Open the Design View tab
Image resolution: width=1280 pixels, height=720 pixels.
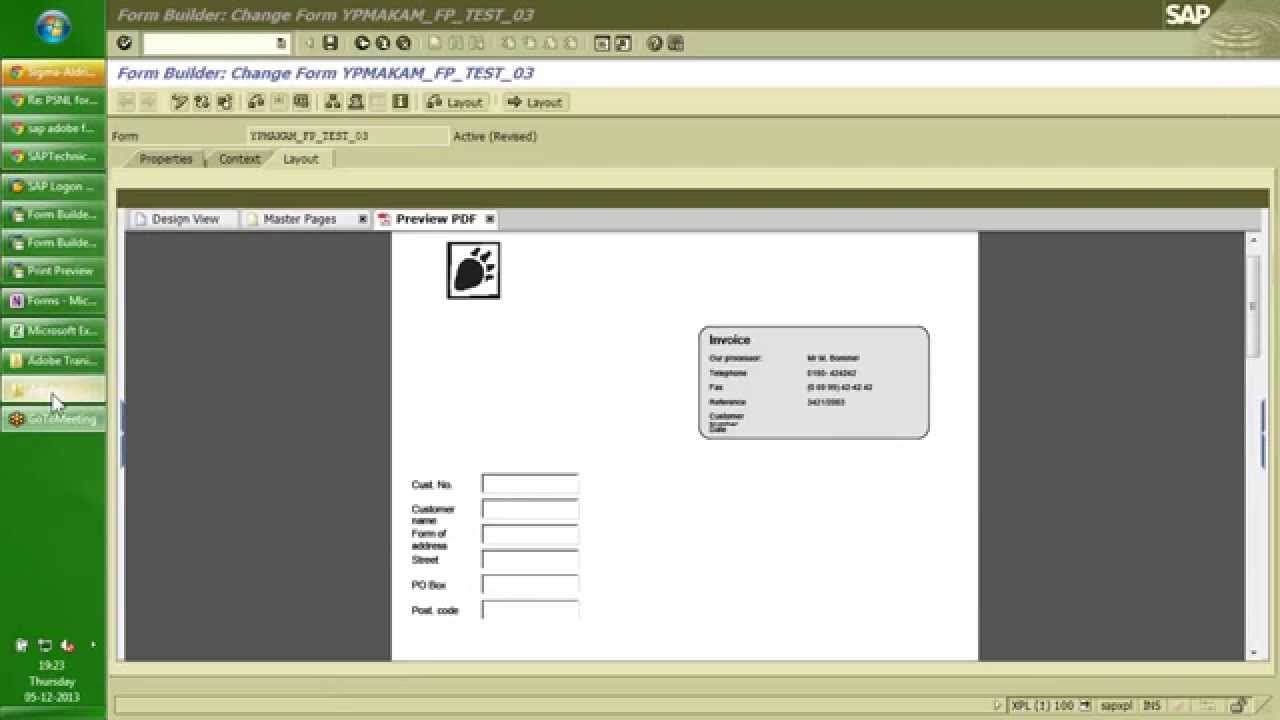185,219
